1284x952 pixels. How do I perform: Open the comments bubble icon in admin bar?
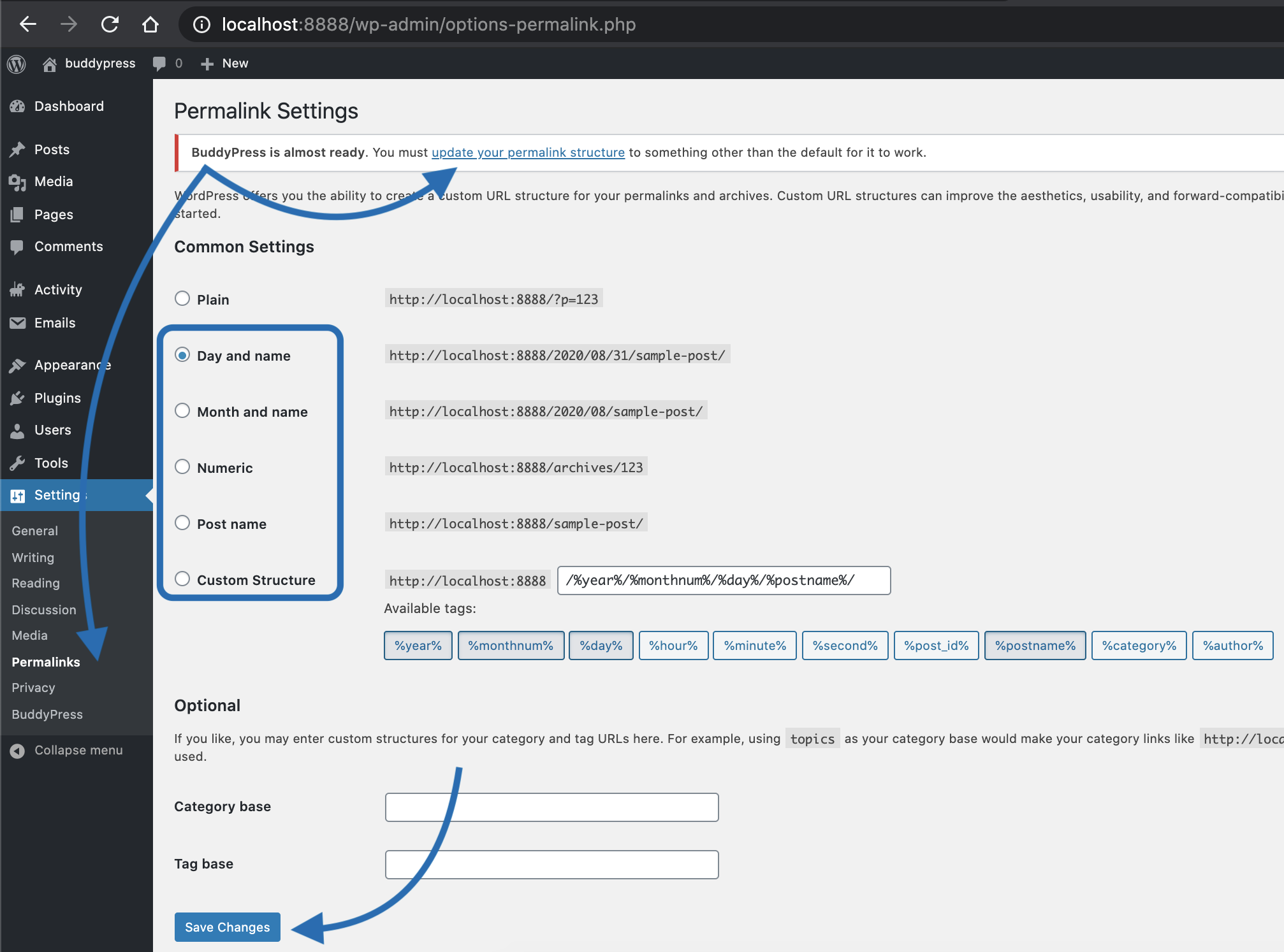click(x=159, y=63)
